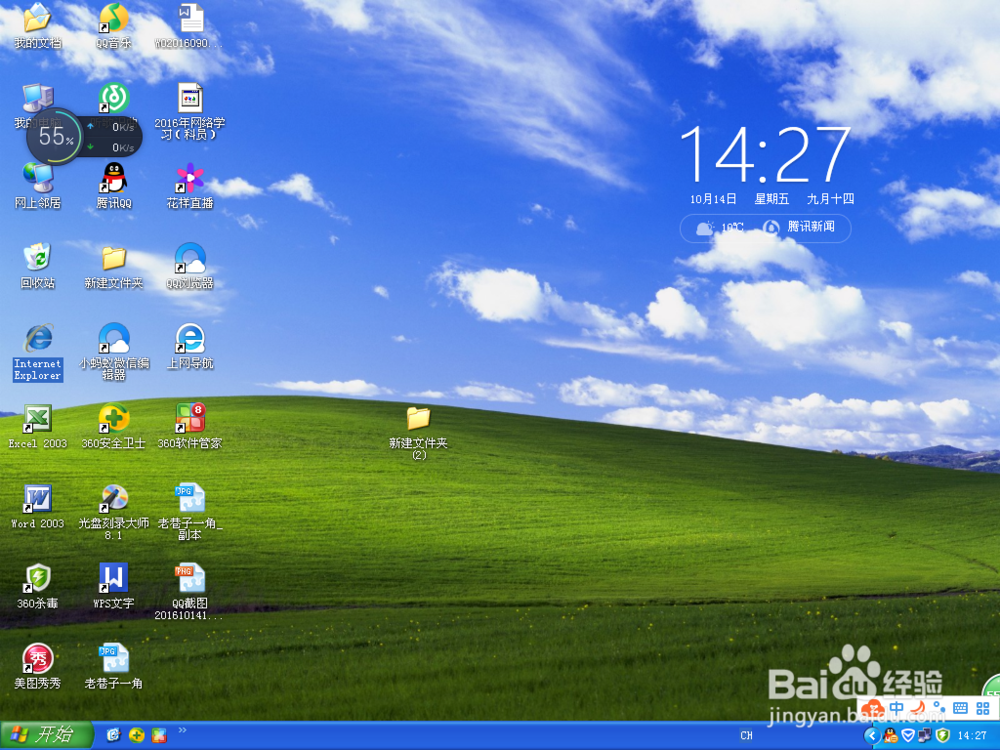Click the large 14:27 desktop clock widget
1000x750 pixels.
pos(765,155)
